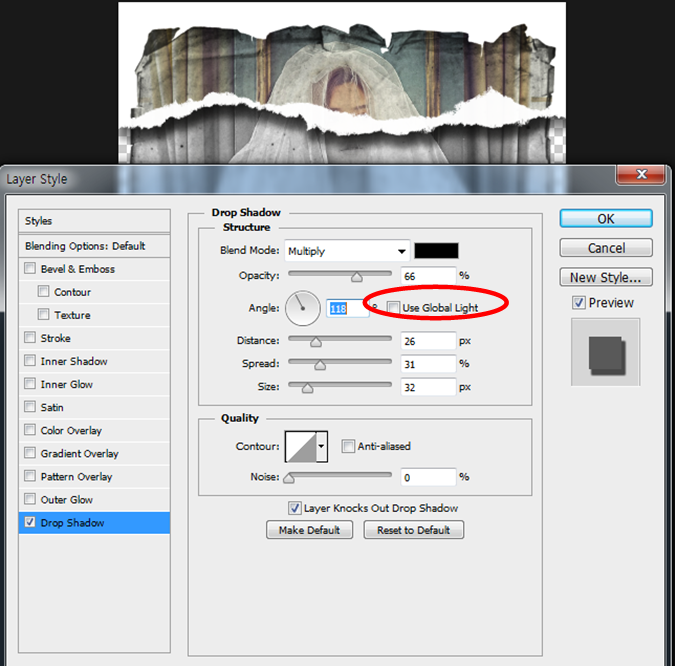Click the Opacity value field

tap(428, 276)
